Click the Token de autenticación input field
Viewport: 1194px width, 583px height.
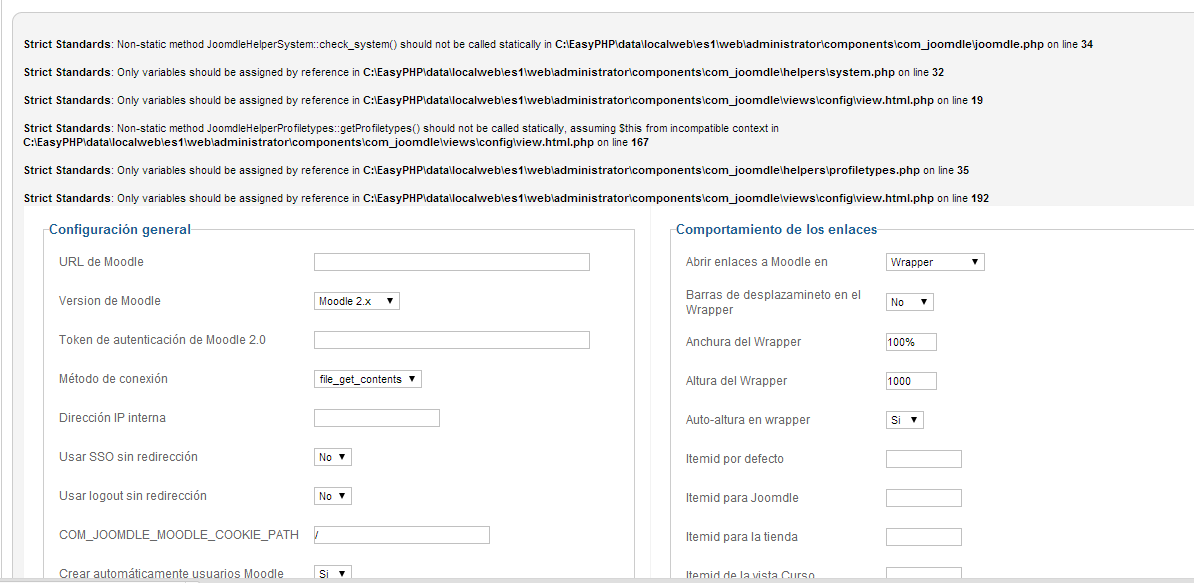[x=451, y=340]
